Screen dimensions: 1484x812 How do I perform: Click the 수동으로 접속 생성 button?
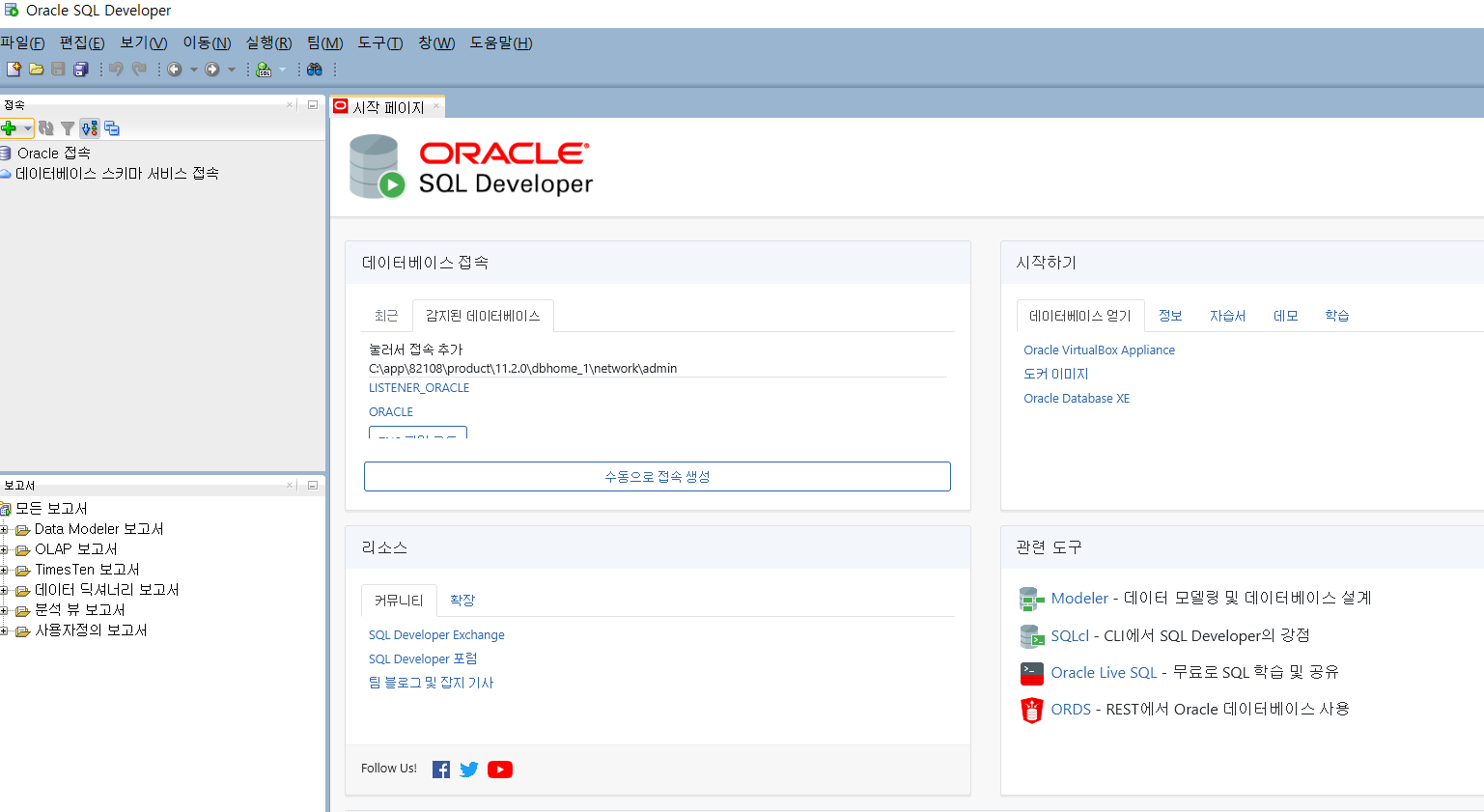(658, 476)
